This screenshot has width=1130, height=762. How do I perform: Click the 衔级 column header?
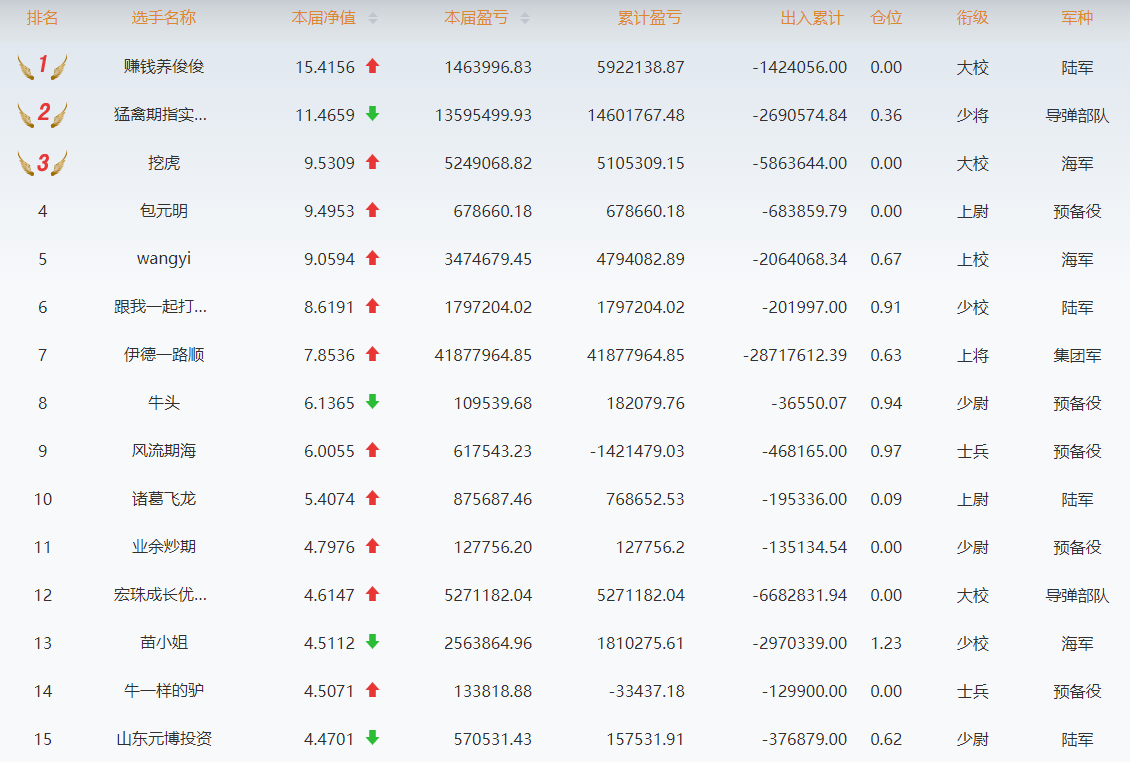972,18
